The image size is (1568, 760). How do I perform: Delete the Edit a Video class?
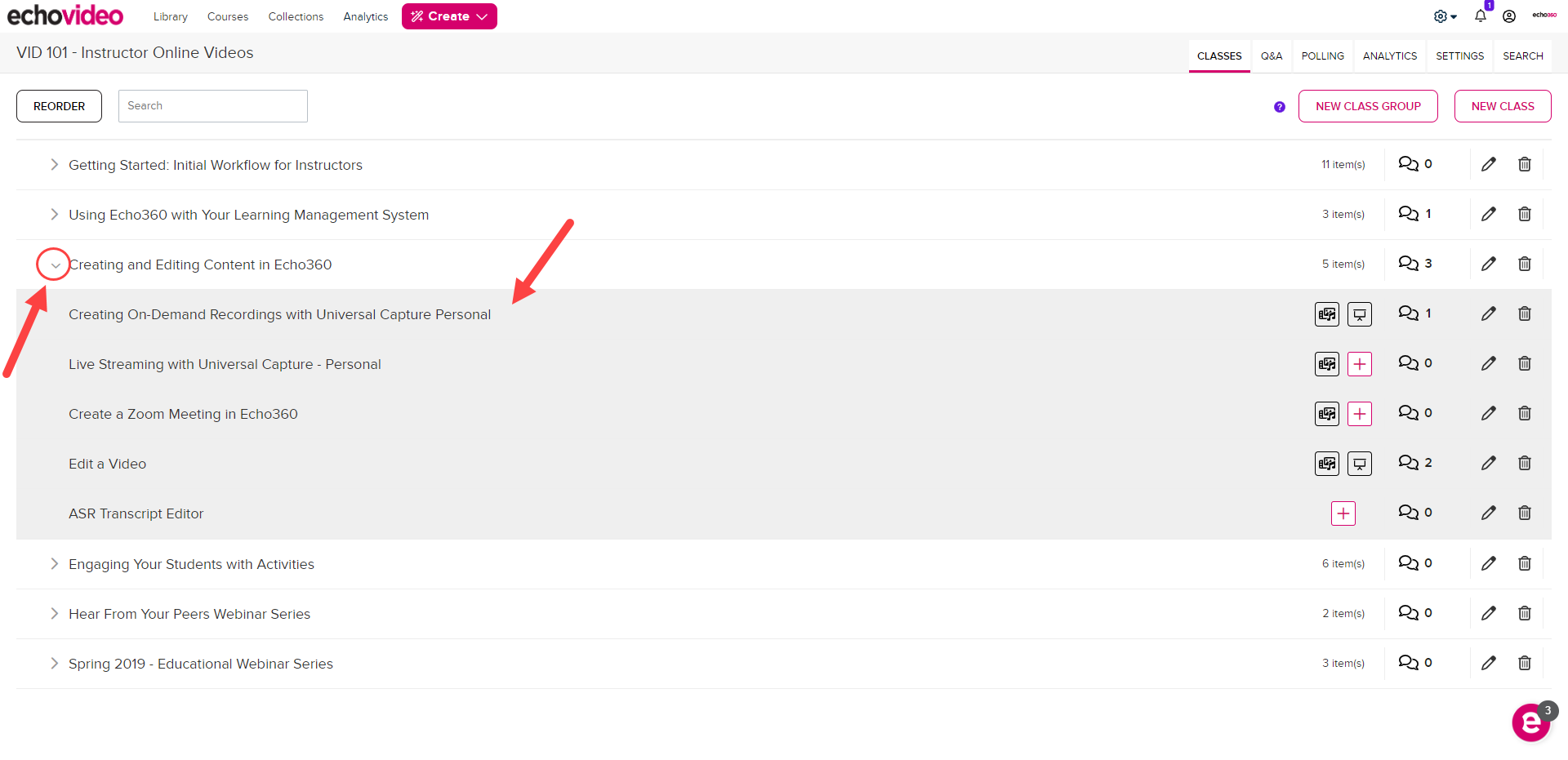1525,463
